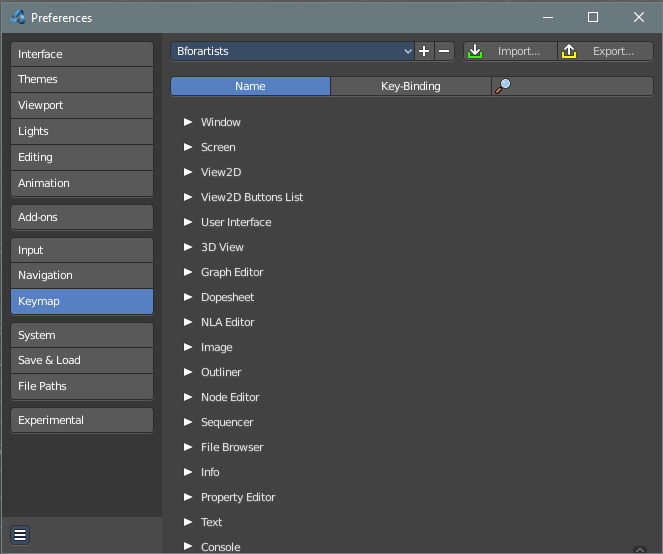The image size is (663, 554).
Task: Open the Save & Load preferences tab
Action: (82, 360)
